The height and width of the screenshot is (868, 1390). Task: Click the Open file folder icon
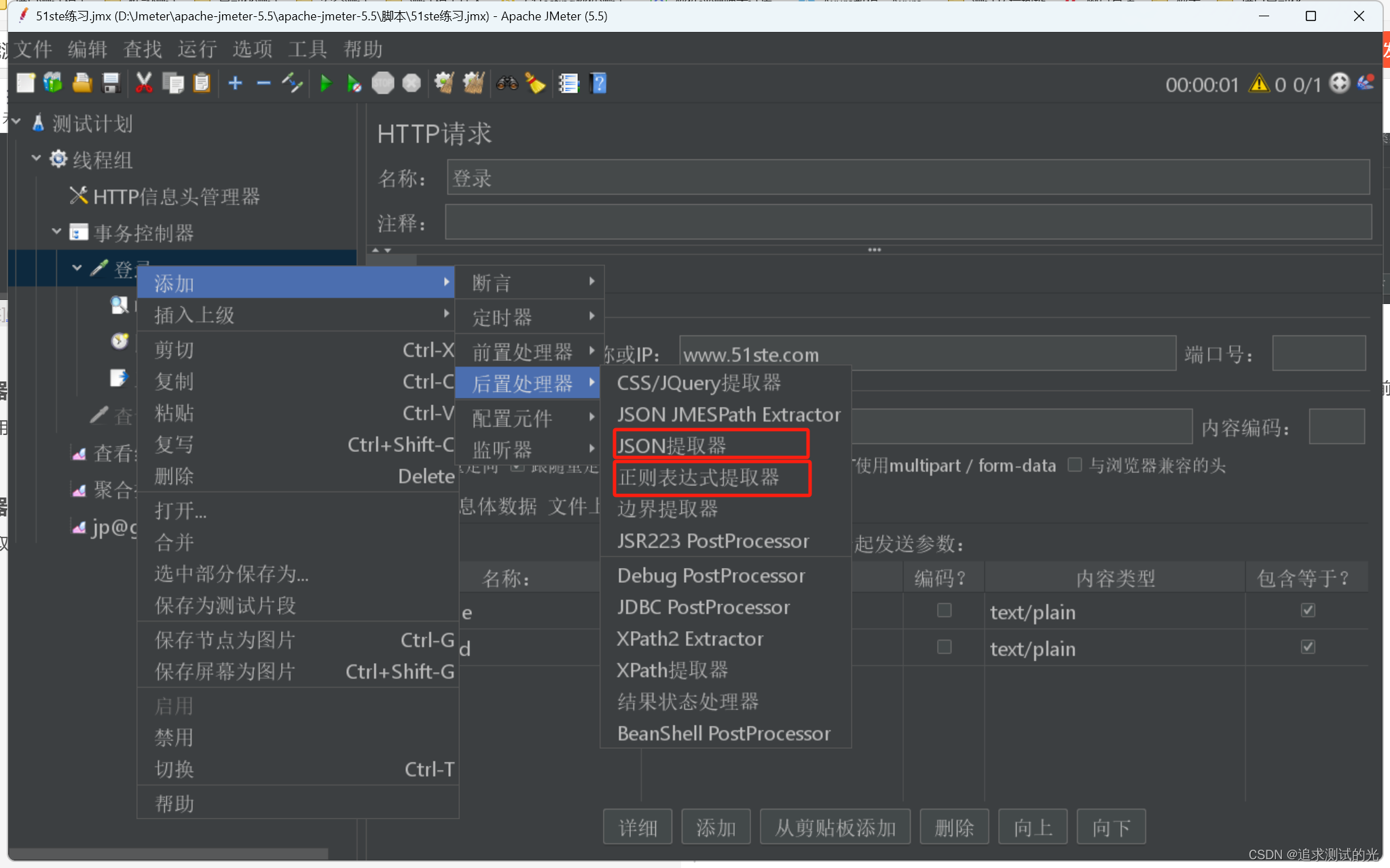click(x=82, y=83)
